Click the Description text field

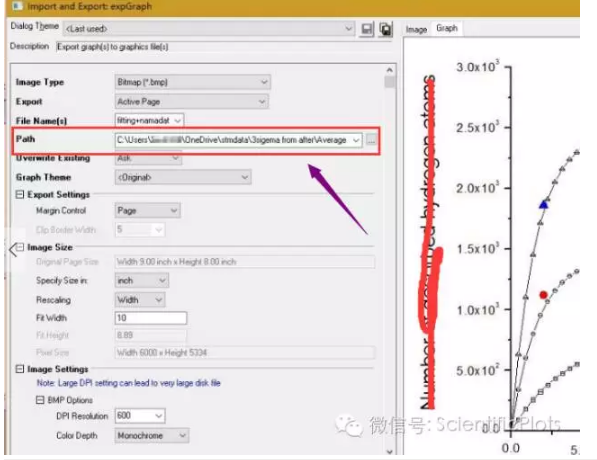(224, 47)
